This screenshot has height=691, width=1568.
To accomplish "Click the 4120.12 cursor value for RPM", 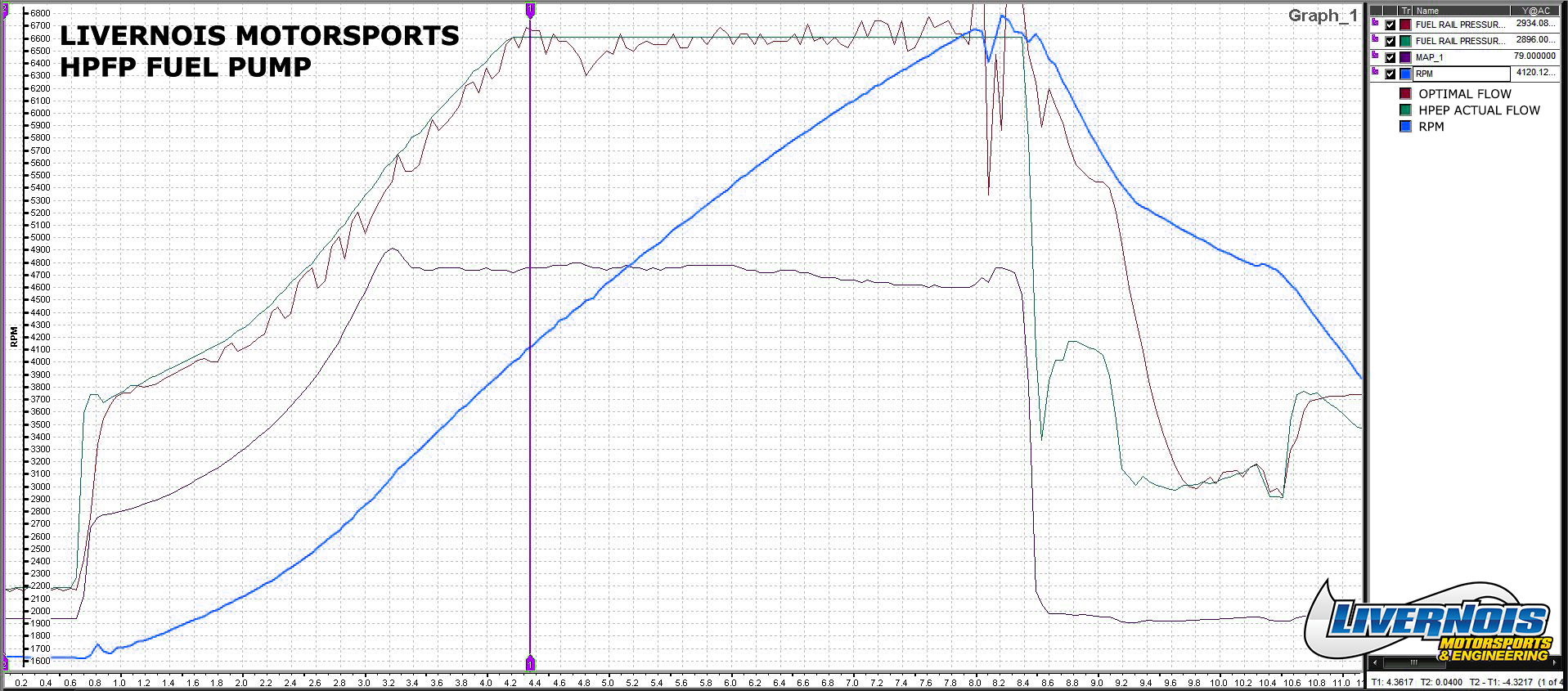I will pyautogui.click(x=1534, y=73).
